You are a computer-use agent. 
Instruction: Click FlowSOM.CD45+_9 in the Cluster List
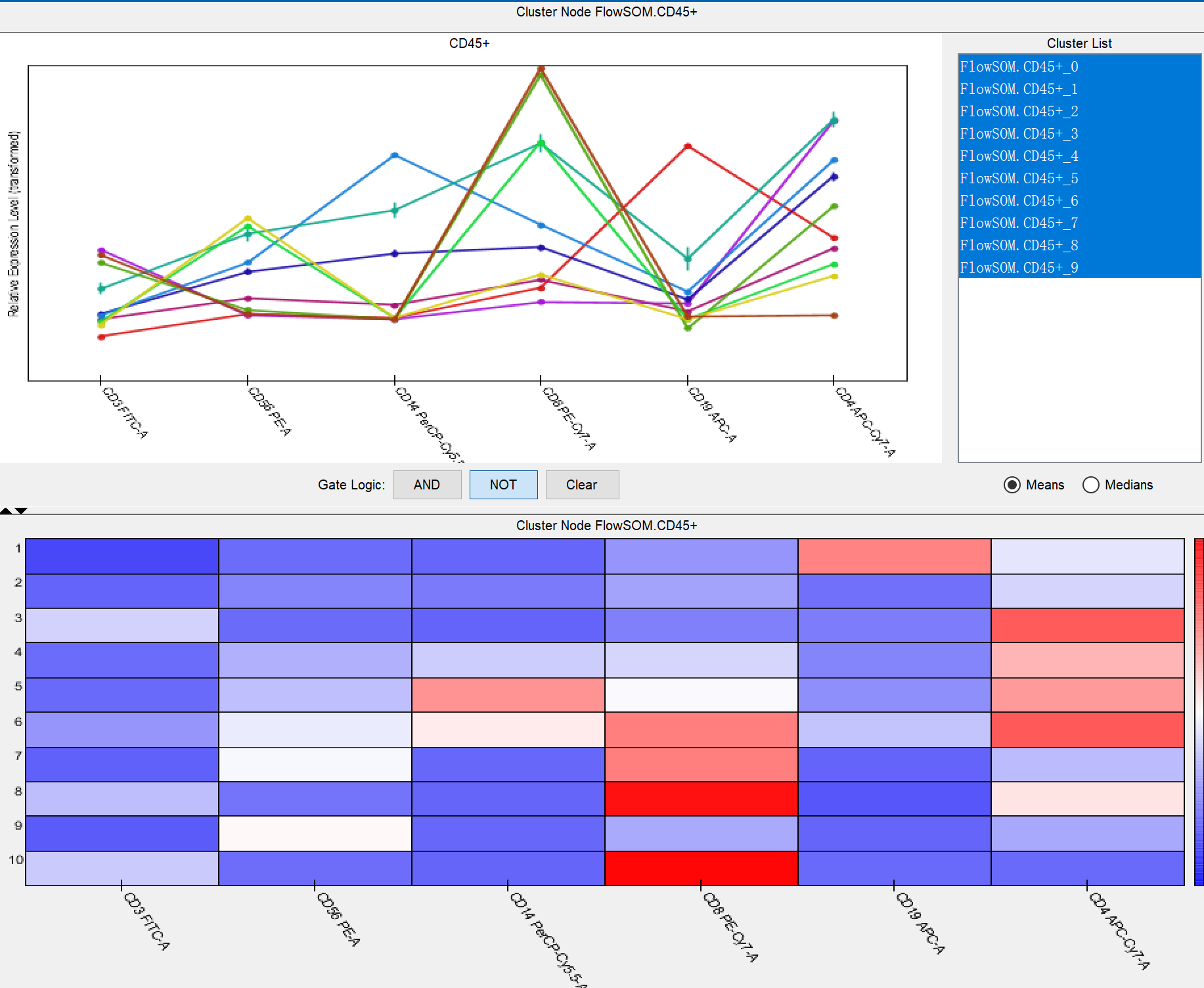(x=1019, y=268)
